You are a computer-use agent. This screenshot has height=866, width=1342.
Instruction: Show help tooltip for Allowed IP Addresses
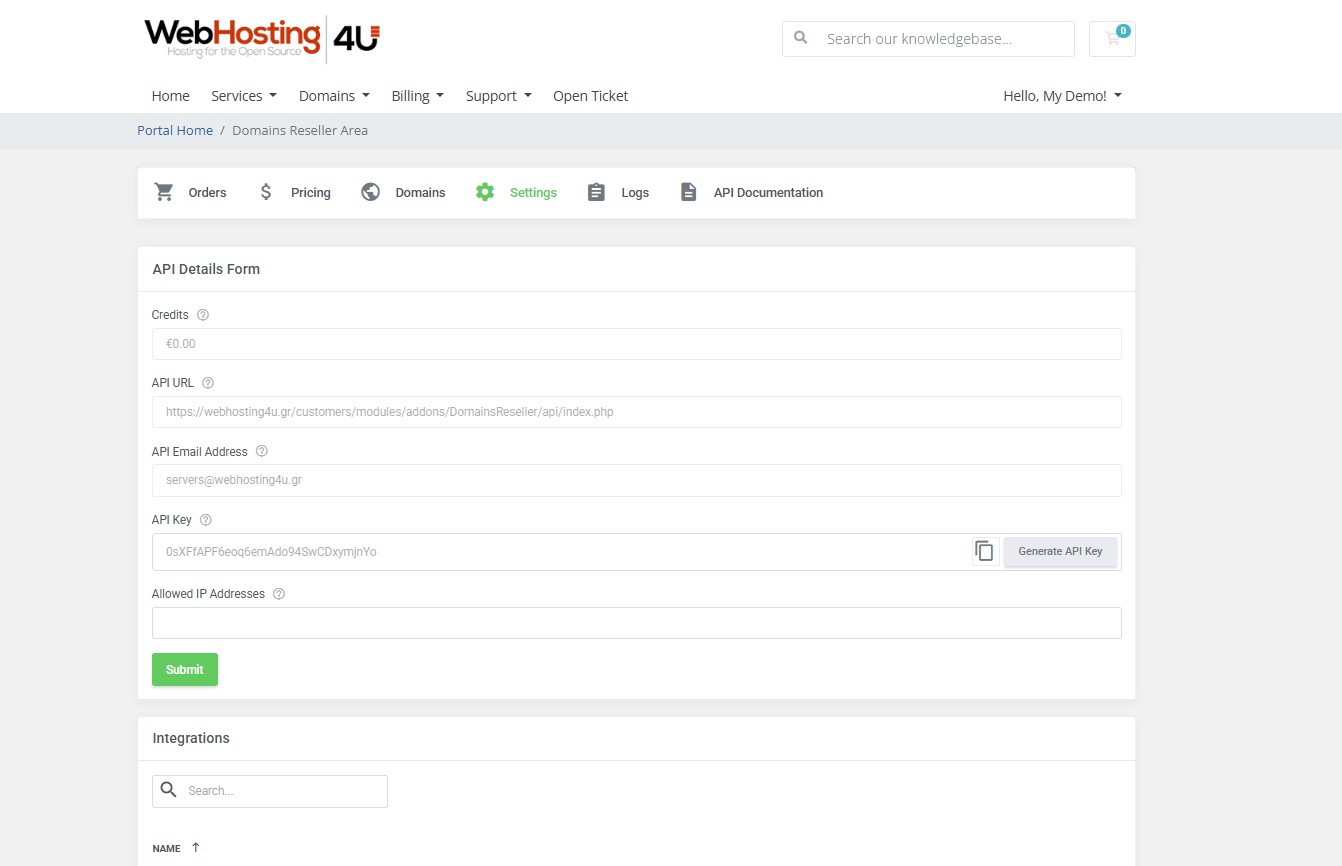coord(279,594)
